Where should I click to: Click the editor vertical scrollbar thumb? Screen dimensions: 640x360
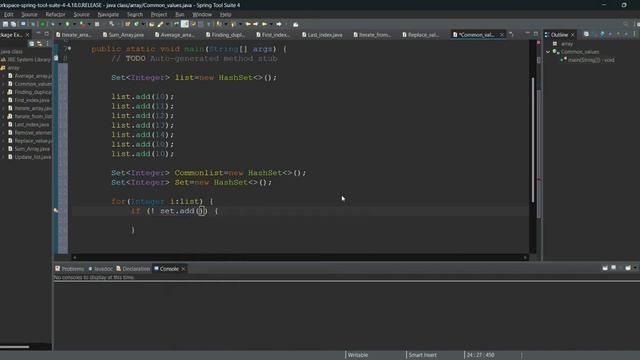pyautogui.click(x=533, y=139)
